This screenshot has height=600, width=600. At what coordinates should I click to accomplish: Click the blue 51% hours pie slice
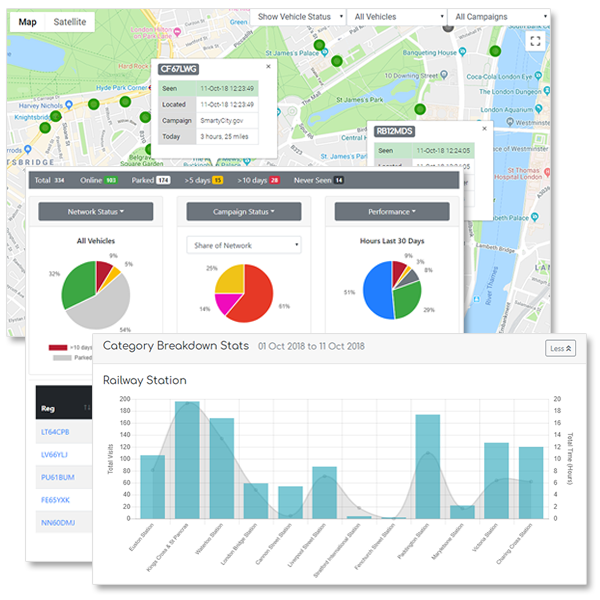coord(377,291)
